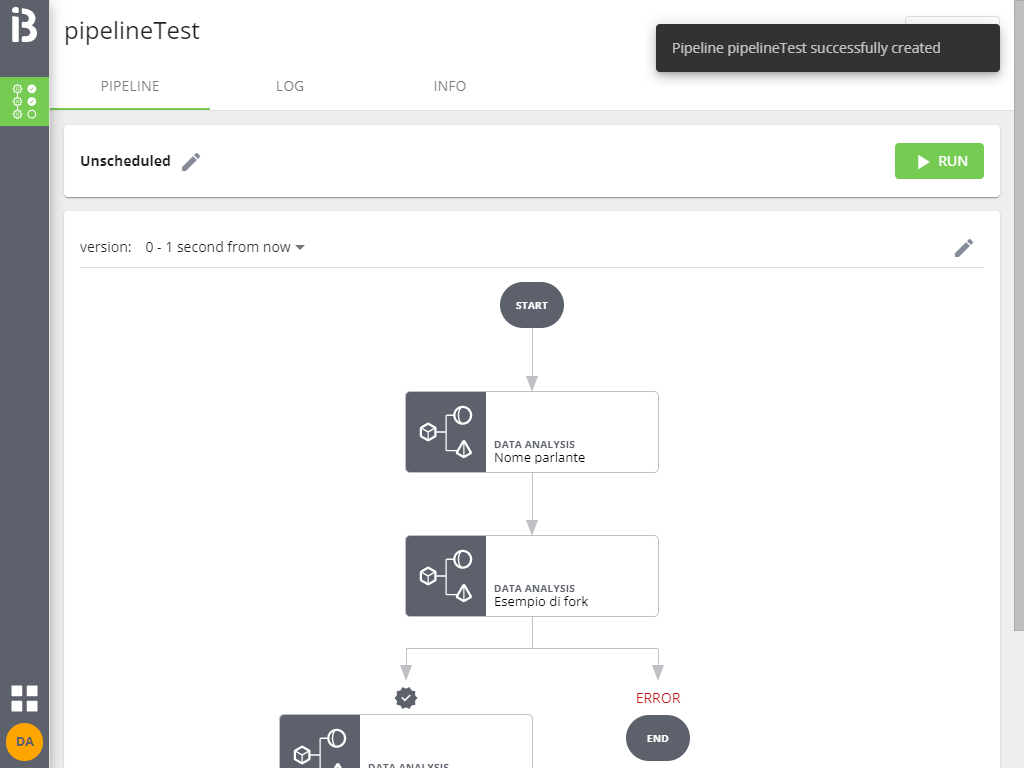Switch to the LOG tab
Viewport: 1024px width, 768px height.
tap(290, 86)
